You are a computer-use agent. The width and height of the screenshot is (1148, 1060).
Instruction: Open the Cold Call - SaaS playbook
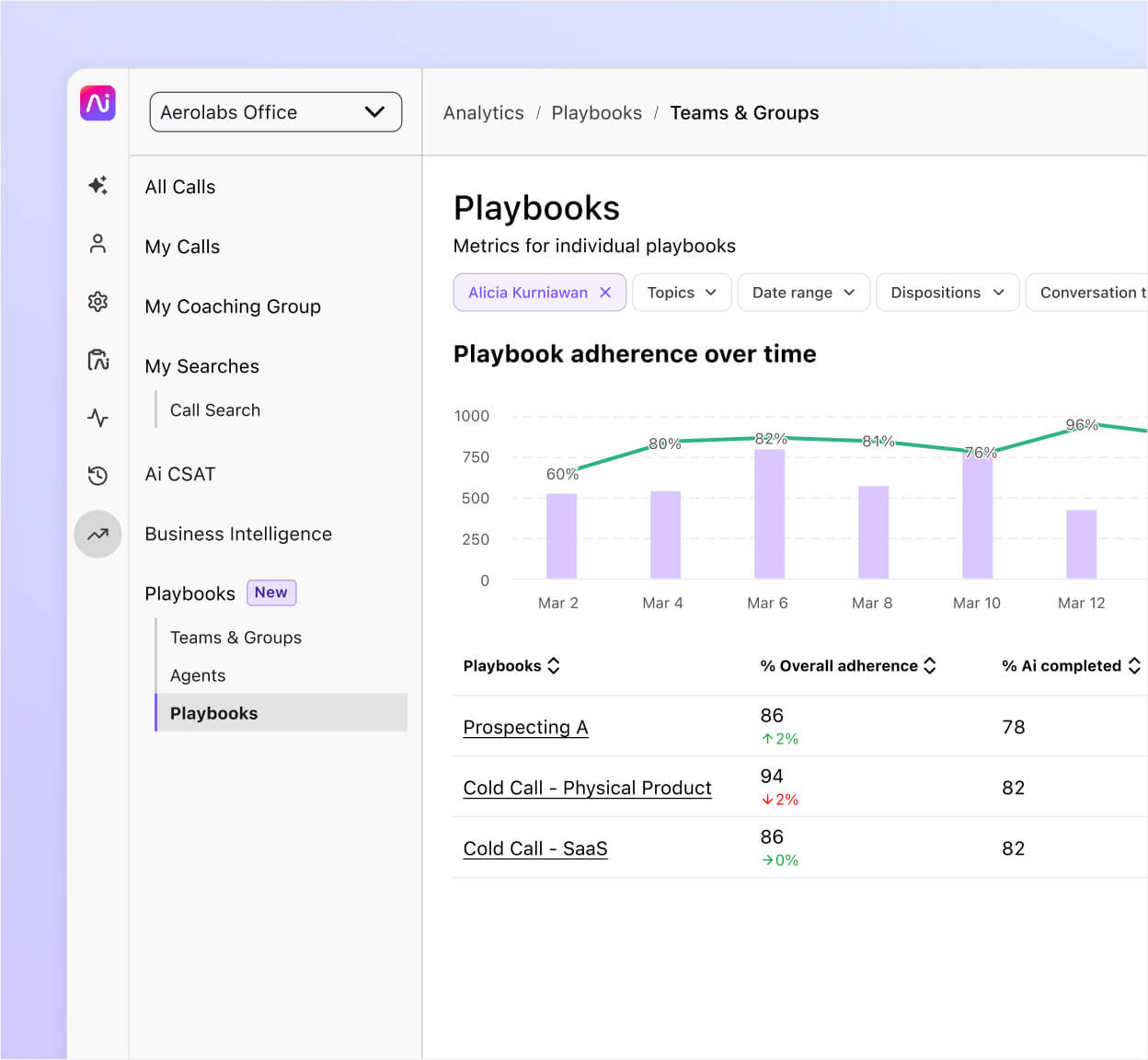coord(534,848)
